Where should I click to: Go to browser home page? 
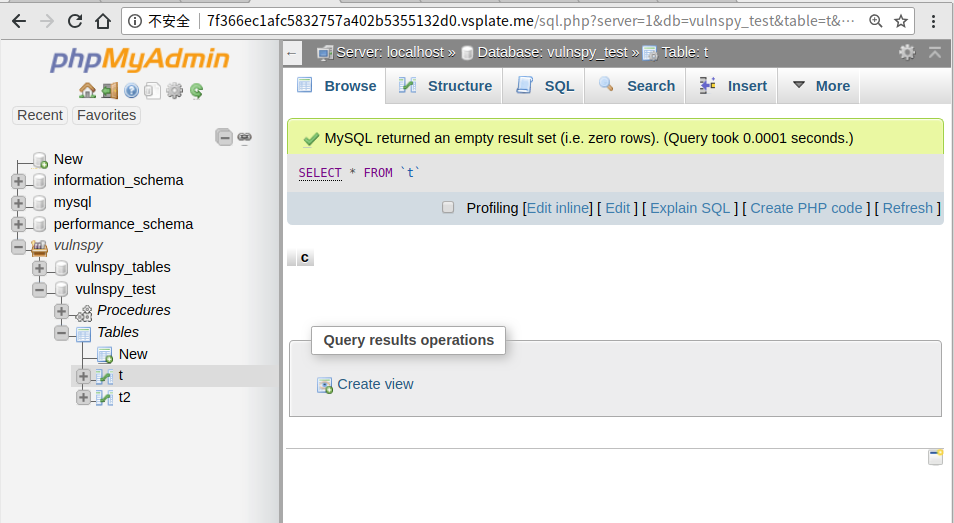tap(103, 21)
